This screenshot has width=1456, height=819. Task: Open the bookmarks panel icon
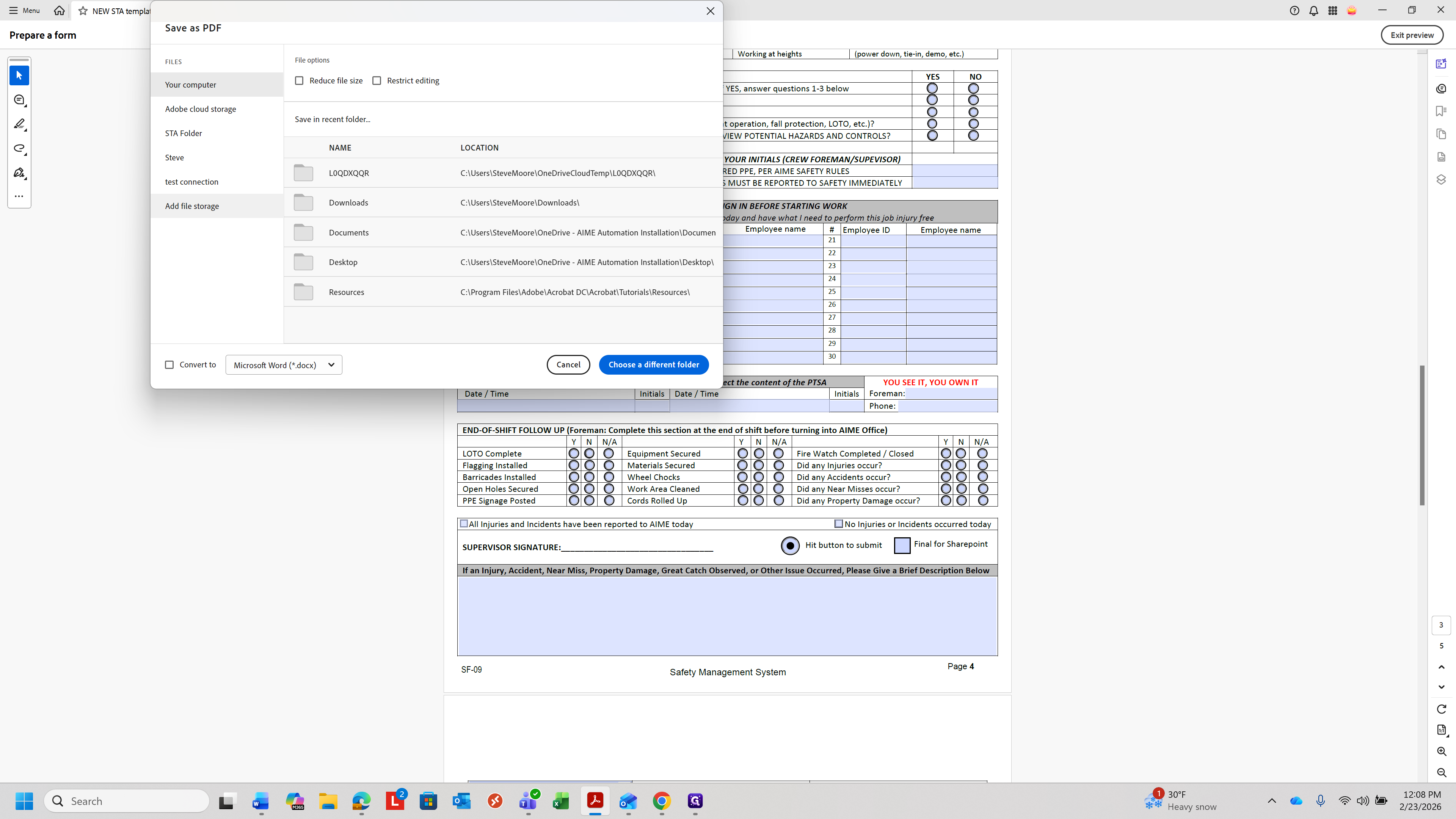[x=1441, y=111]
